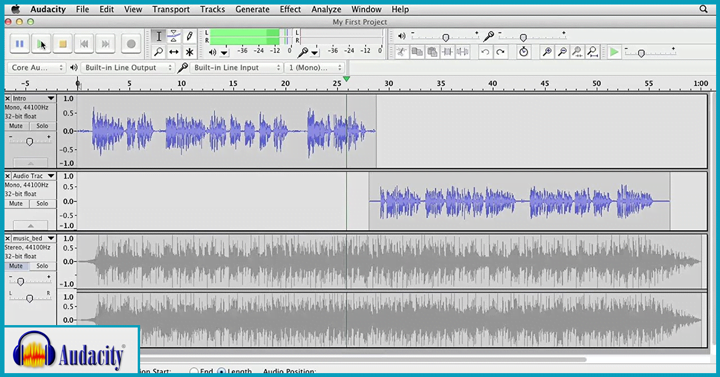Select the Multi-Tool asterisk
This screenshot has width=720, height=377.
click(x=189, y=52)
